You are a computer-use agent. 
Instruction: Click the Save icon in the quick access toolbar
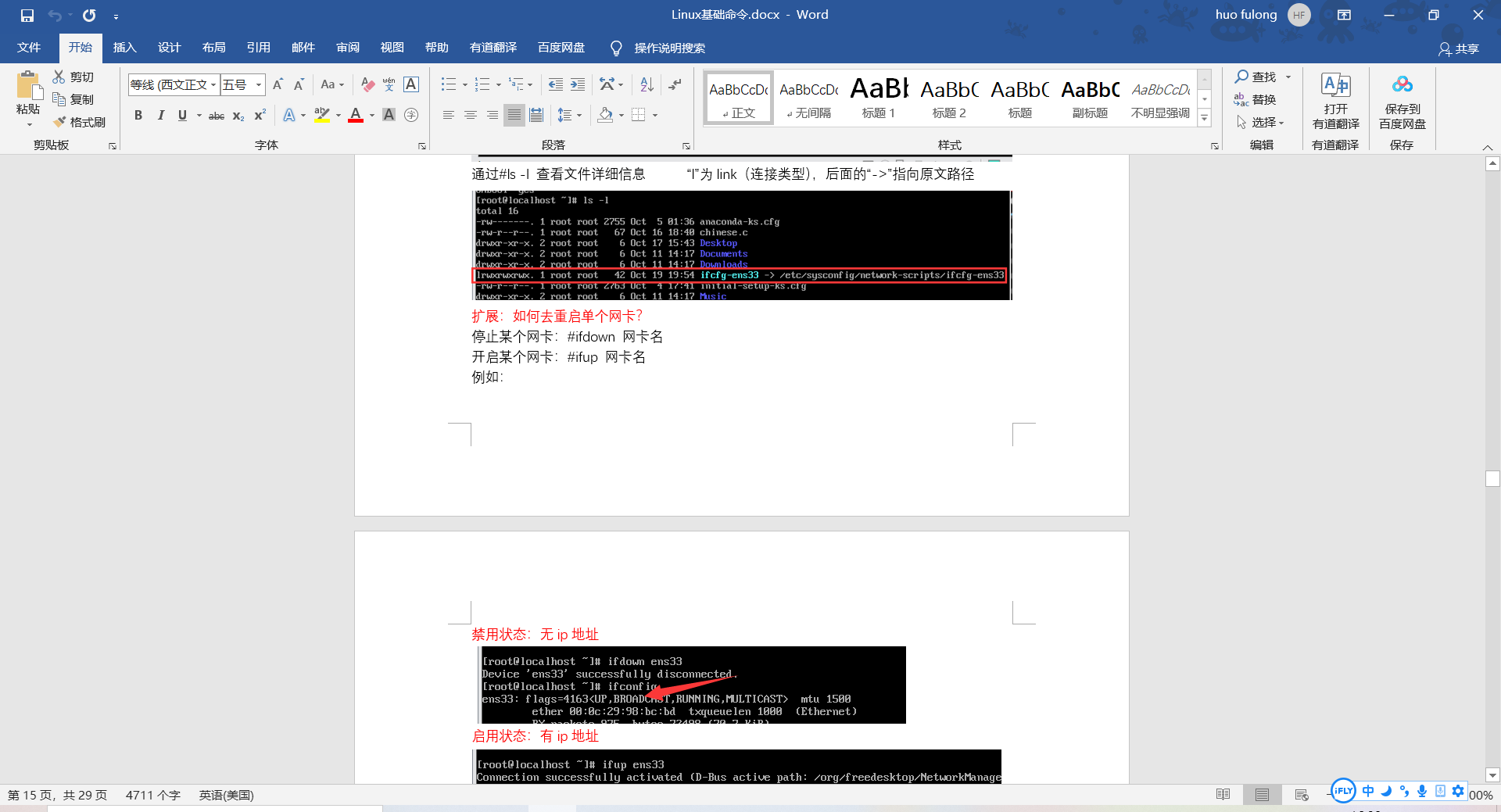[x=27, y=16]
